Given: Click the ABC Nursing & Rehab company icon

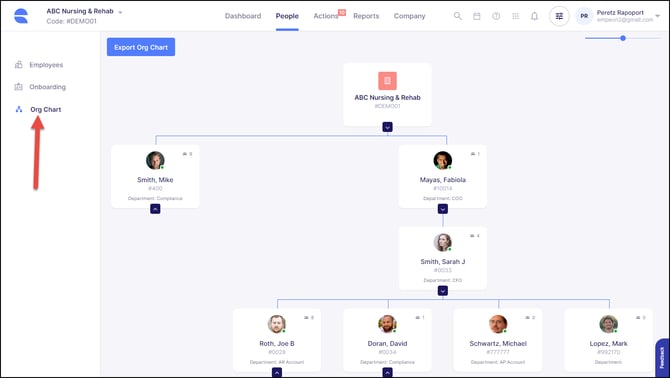Looking at the screenshot, I should [387, 81].
